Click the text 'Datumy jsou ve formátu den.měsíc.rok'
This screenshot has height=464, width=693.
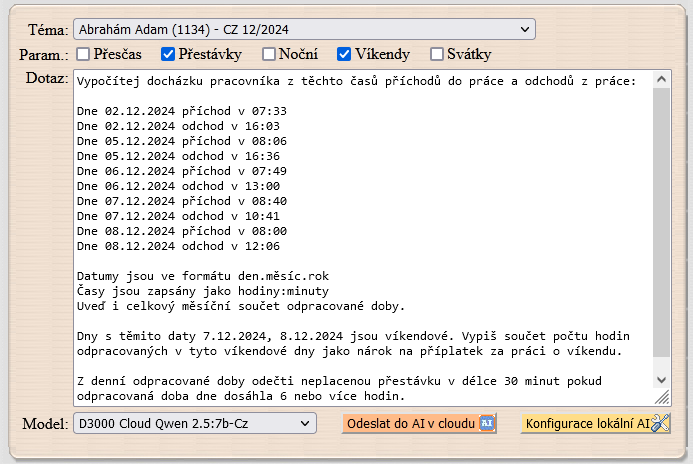[x=203, y=276]
